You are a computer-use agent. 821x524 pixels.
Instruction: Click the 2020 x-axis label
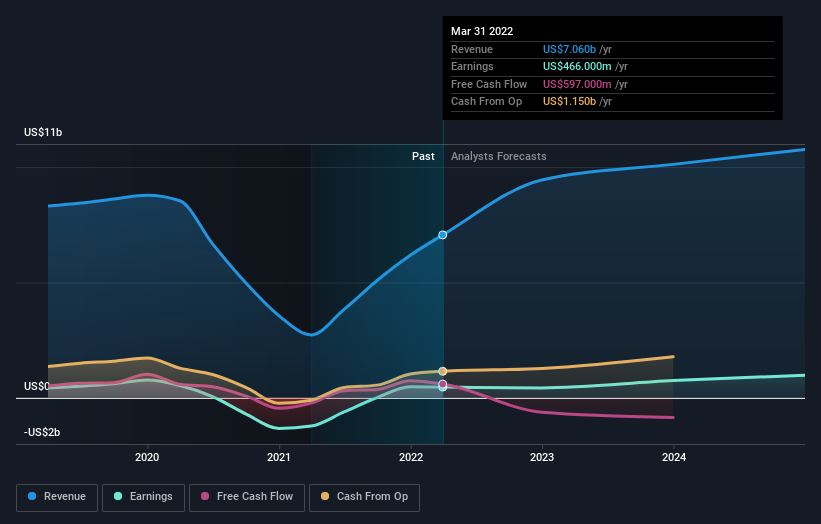147,458
